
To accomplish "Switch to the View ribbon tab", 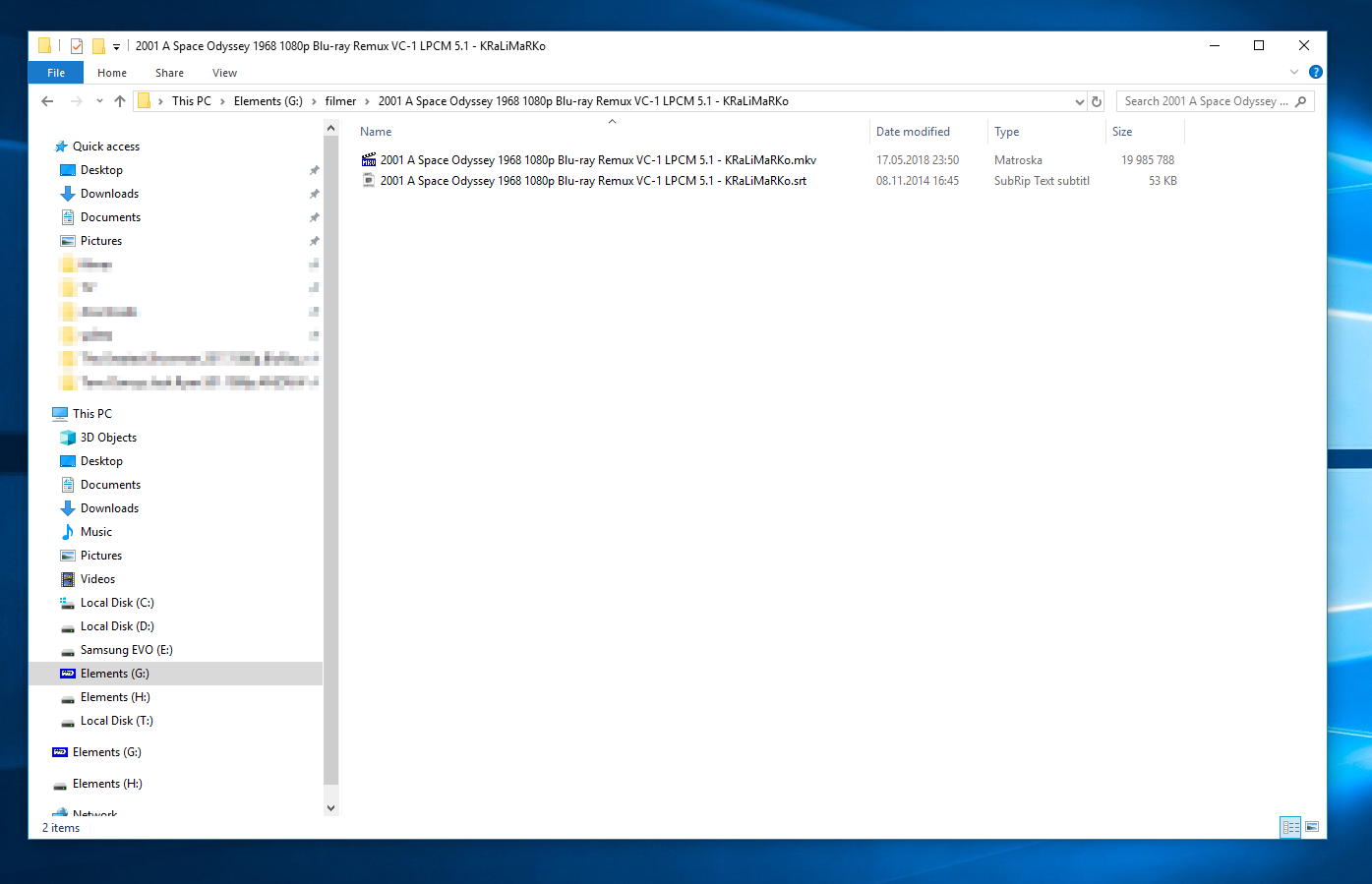I will (224, 72).
